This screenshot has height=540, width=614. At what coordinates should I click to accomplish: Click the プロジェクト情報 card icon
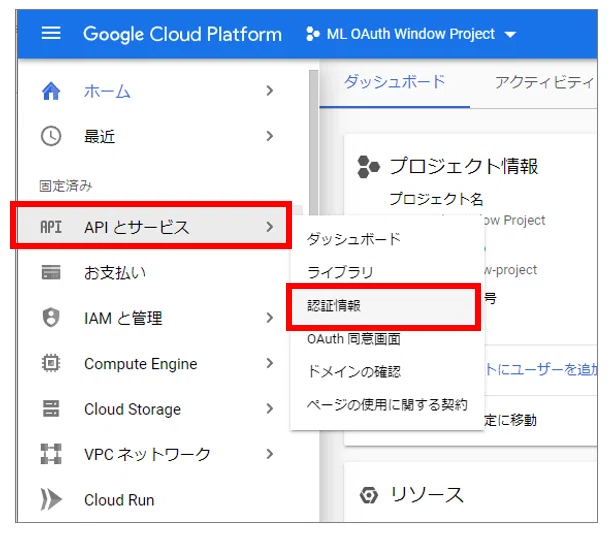368,167
